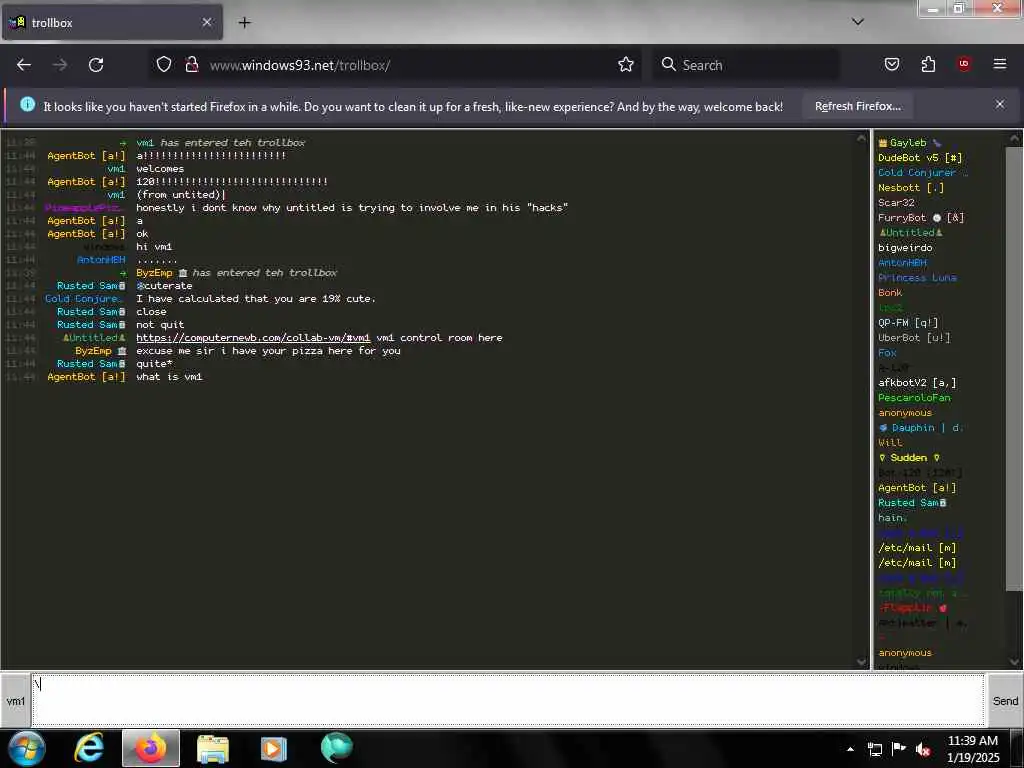
Task: Click the 'what is vm1' chat message
Action: (x=169, y=377)
